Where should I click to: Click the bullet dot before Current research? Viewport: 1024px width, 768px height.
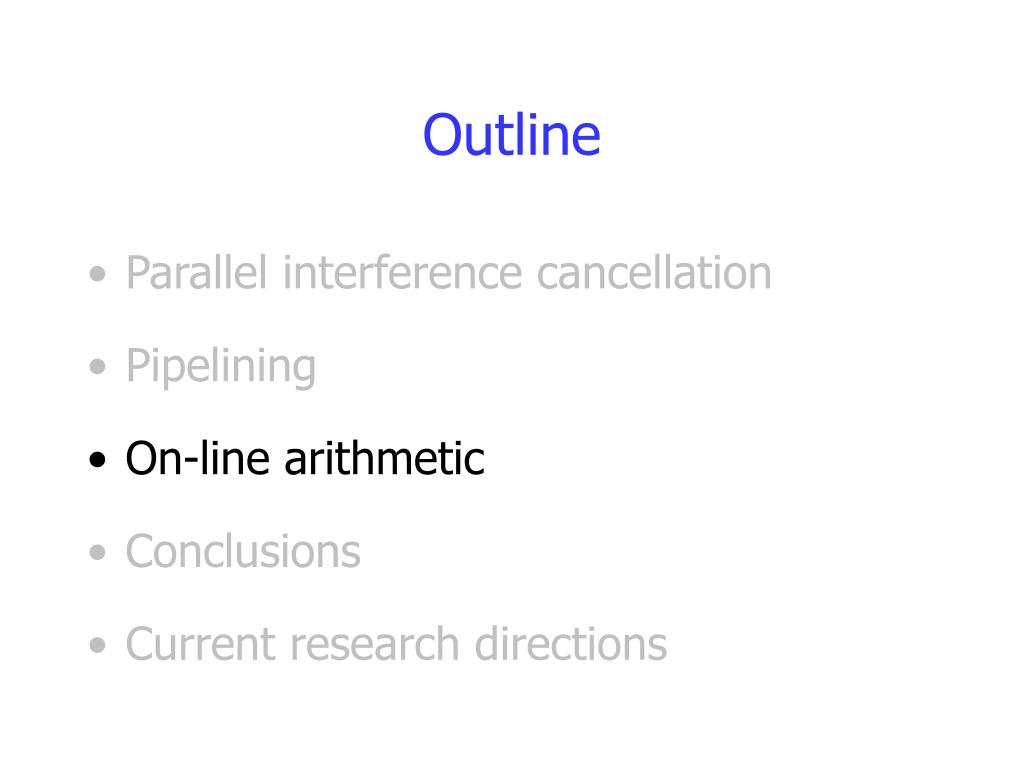(97, 645)
